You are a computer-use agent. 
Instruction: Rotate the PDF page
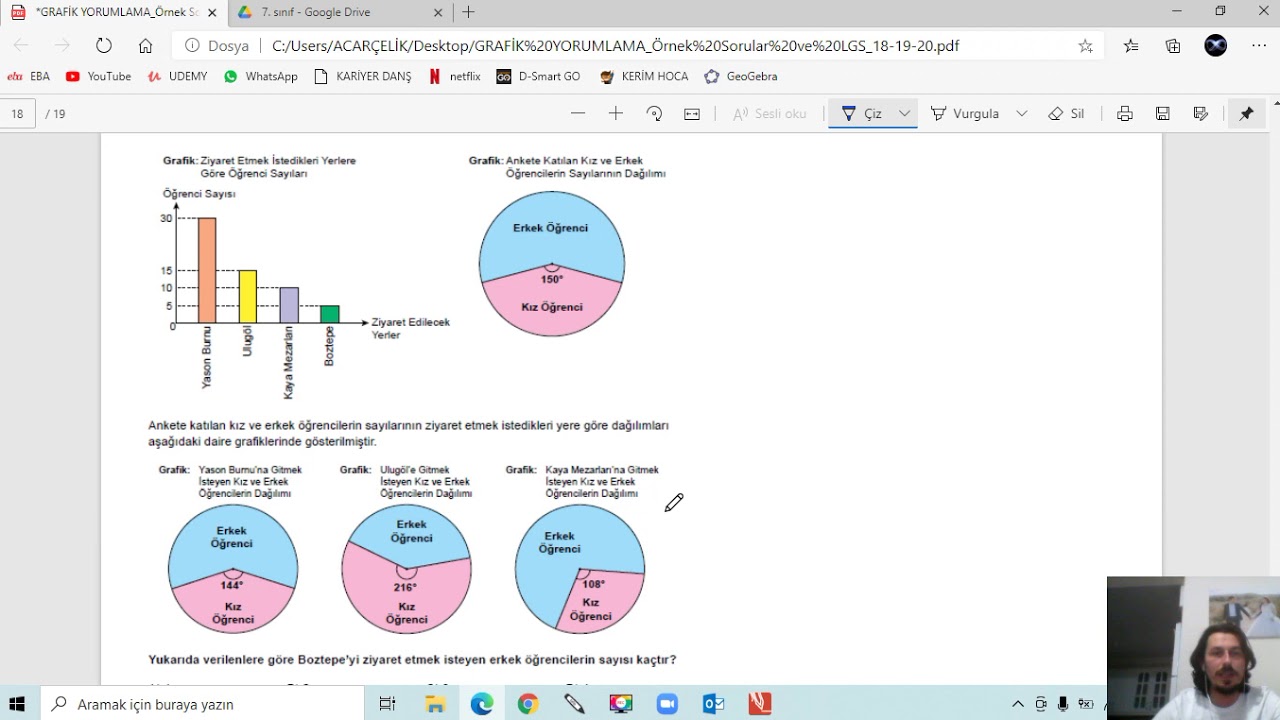(x=654, y=114)
